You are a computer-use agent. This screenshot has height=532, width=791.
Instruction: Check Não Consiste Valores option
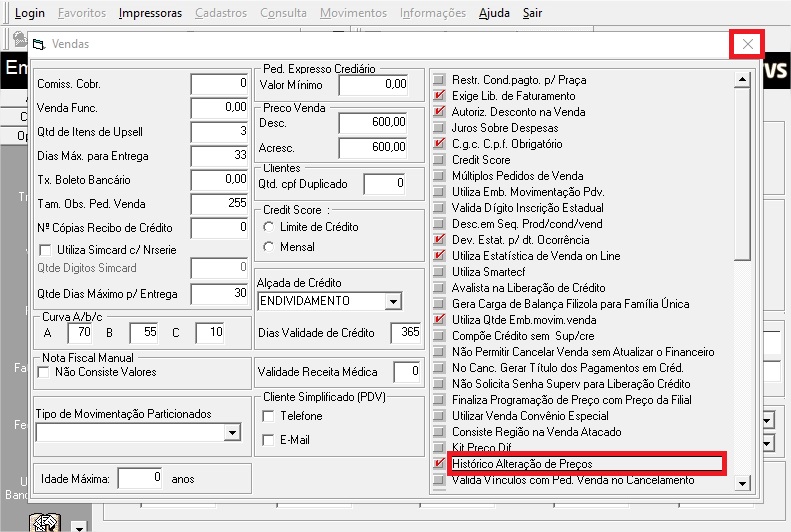tap(43, 372)
